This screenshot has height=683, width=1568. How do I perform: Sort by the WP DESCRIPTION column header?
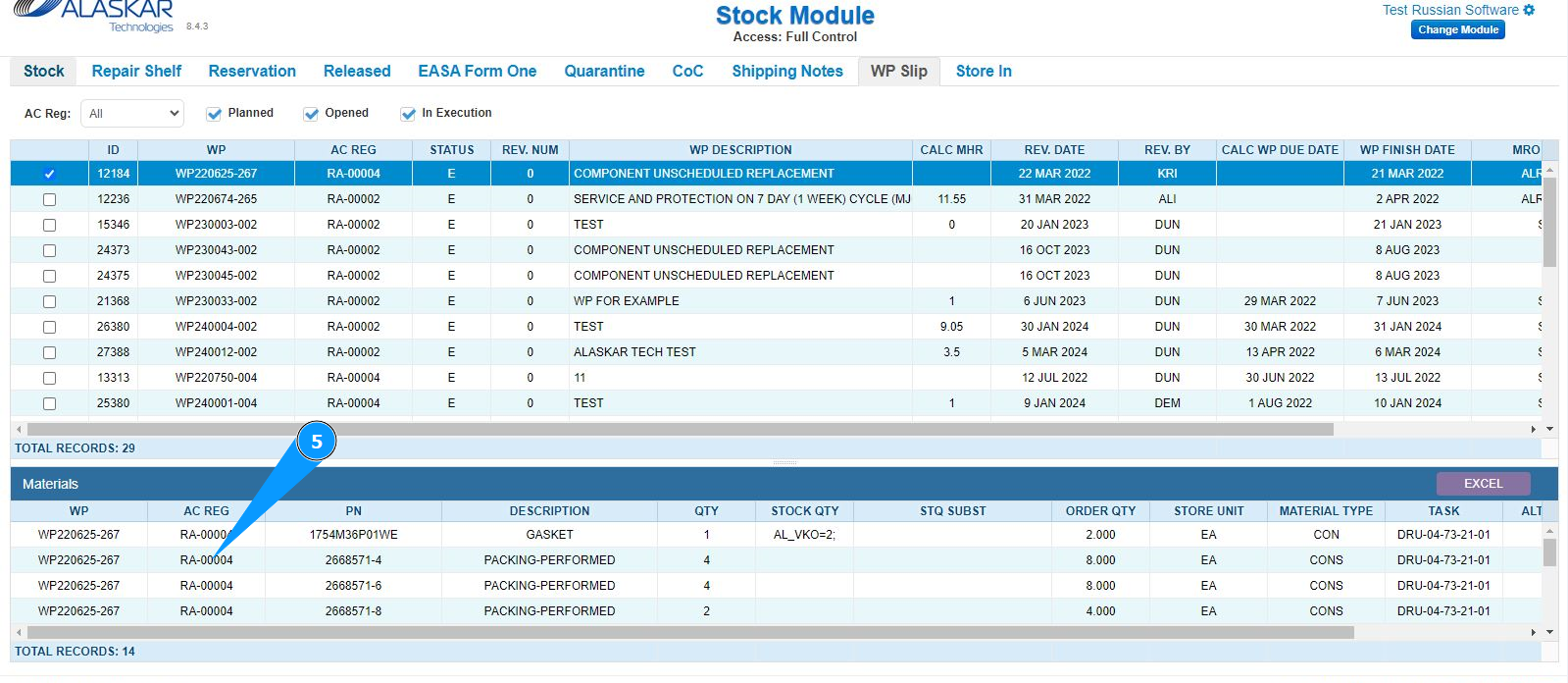[740, 150]
